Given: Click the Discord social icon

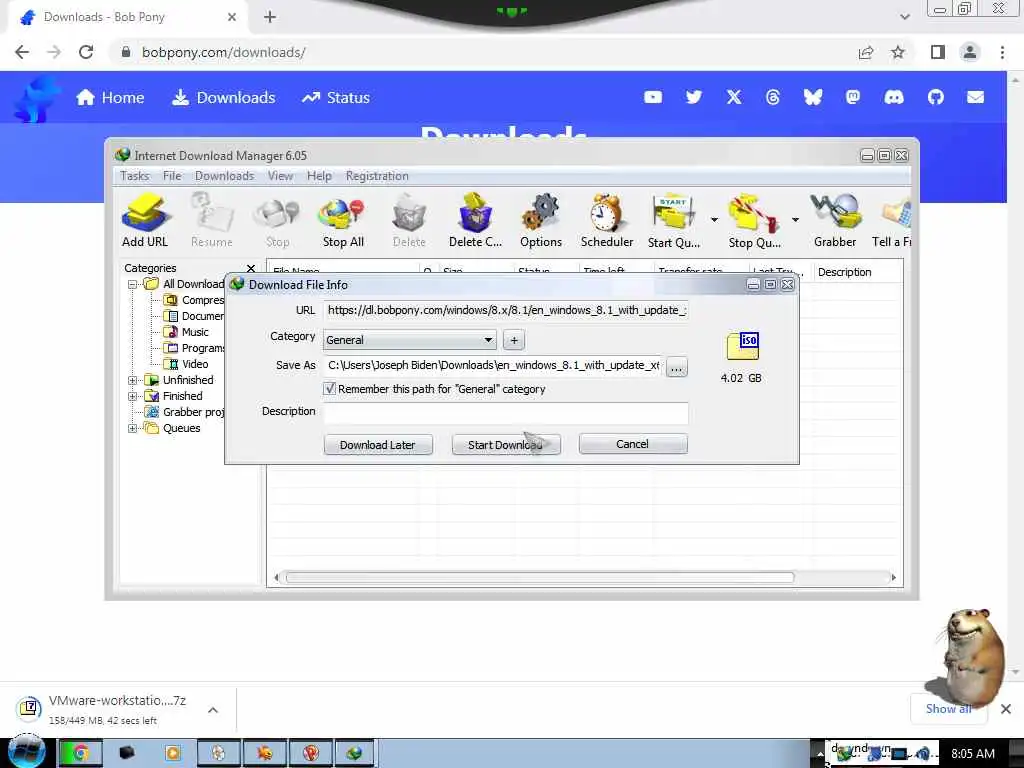Looking at the screenshot, I should pyautogui.click(x=894, y=97).
